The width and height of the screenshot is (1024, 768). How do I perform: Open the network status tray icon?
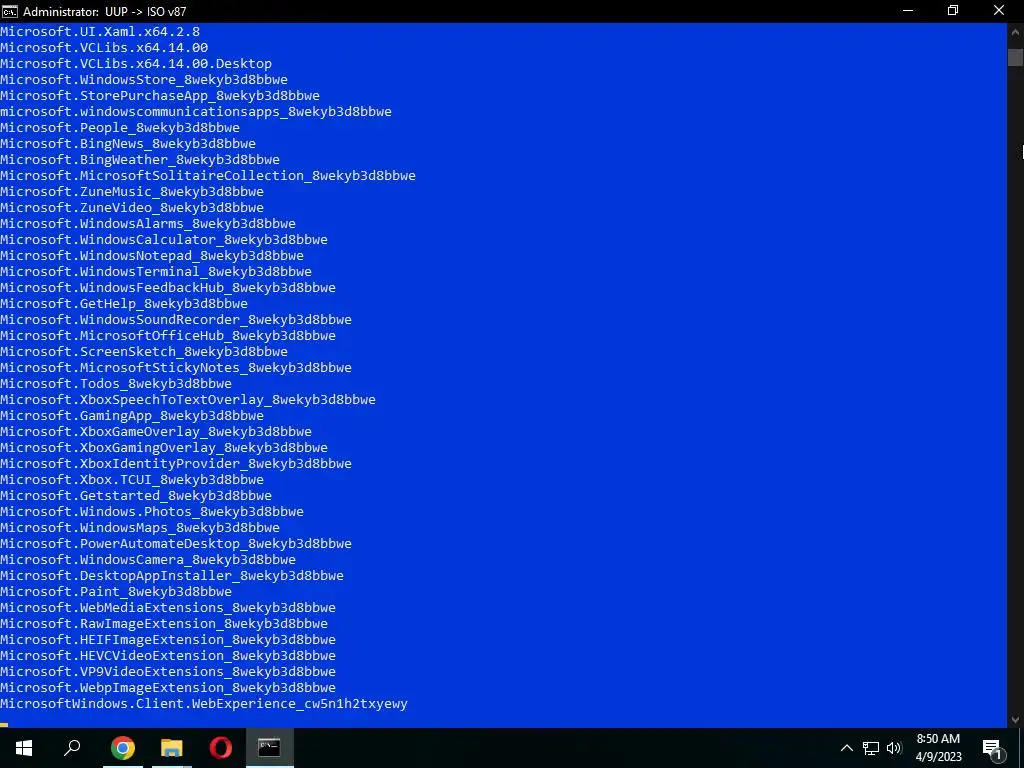pyautogui.click(x=871, y=748)
